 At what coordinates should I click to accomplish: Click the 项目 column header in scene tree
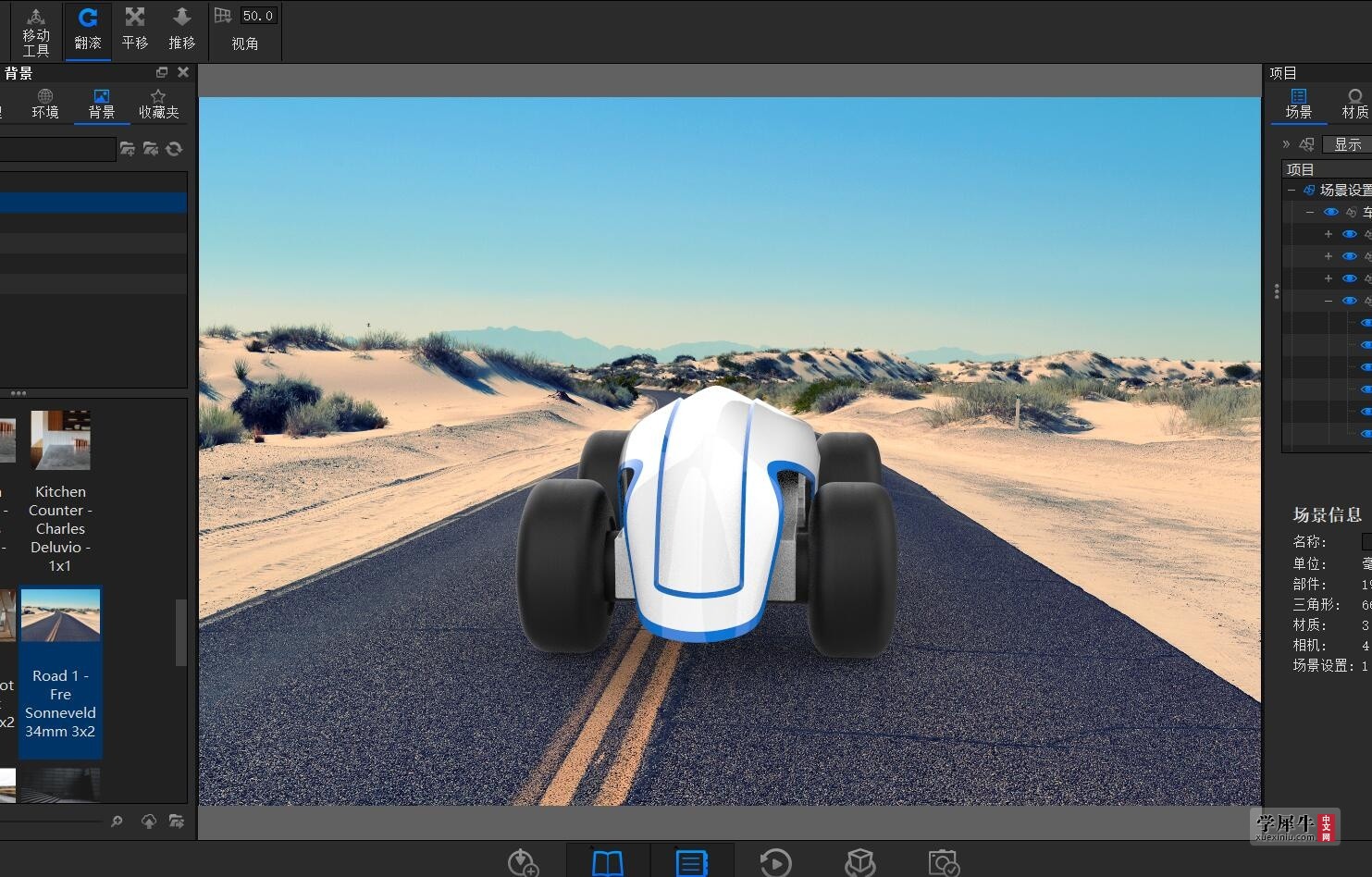pyautogui.click(x=1327, y=169)
